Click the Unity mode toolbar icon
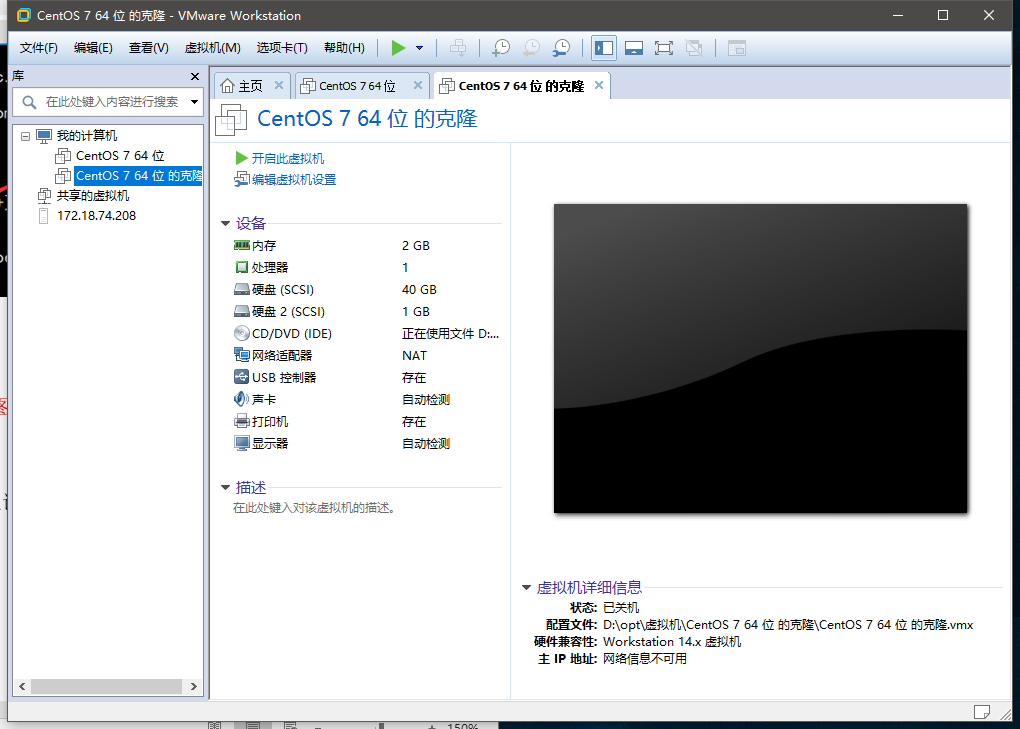This screenshot has height=729, width=1020. (x=694, y=47)
